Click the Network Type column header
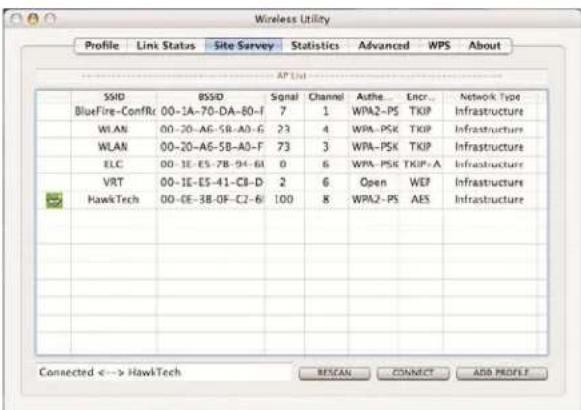The width and height of the screenshot is (581, 410). [490, 97]
